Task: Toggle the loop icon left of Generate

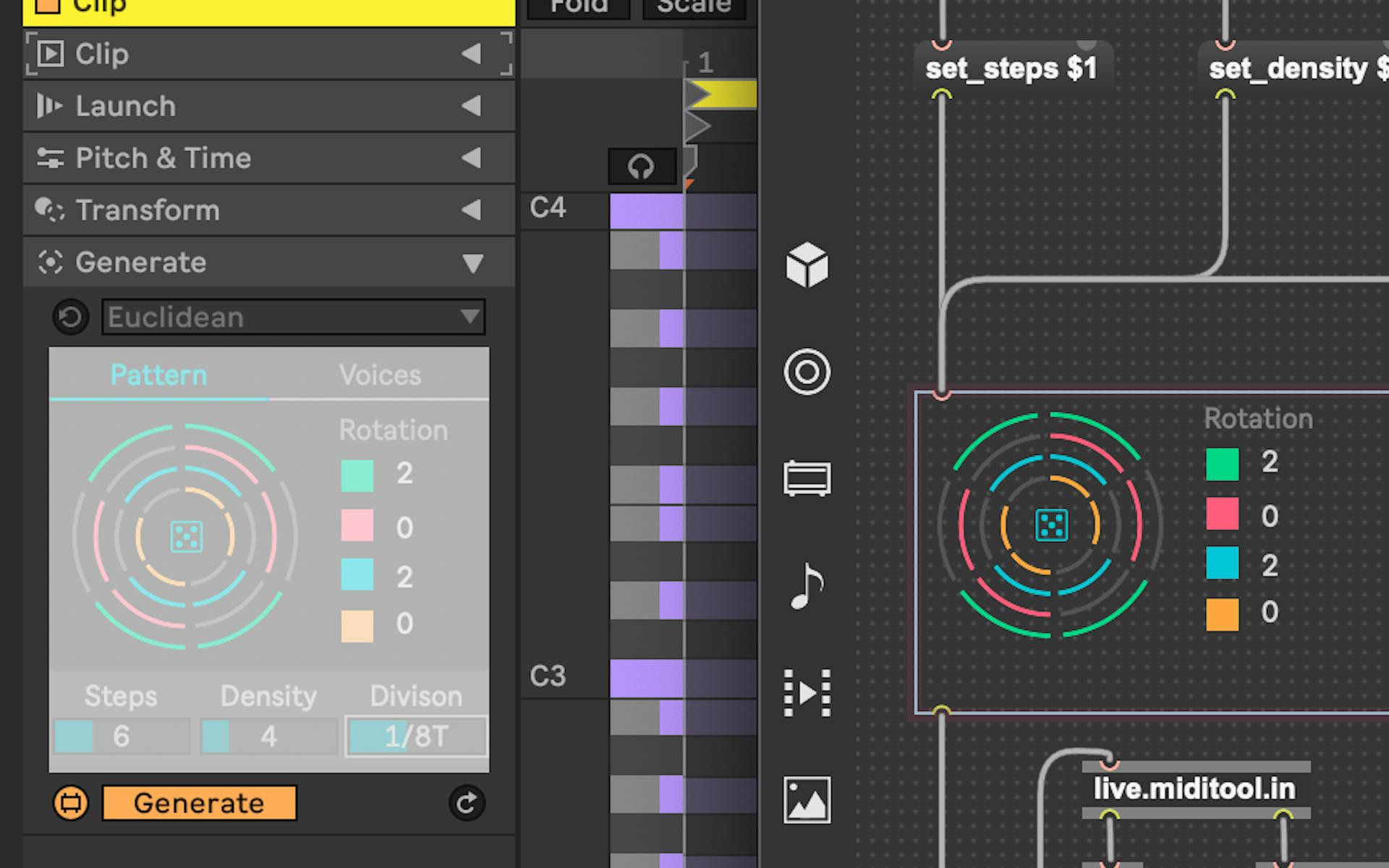Action: pyautogui.click(x=69, y=803)
